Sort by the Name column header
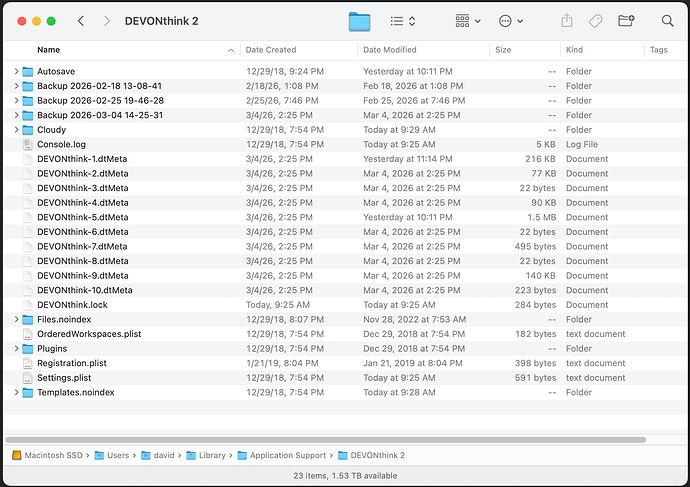This screenshot has height=487, width=690. pyautogui.click(x=48, y=50)
